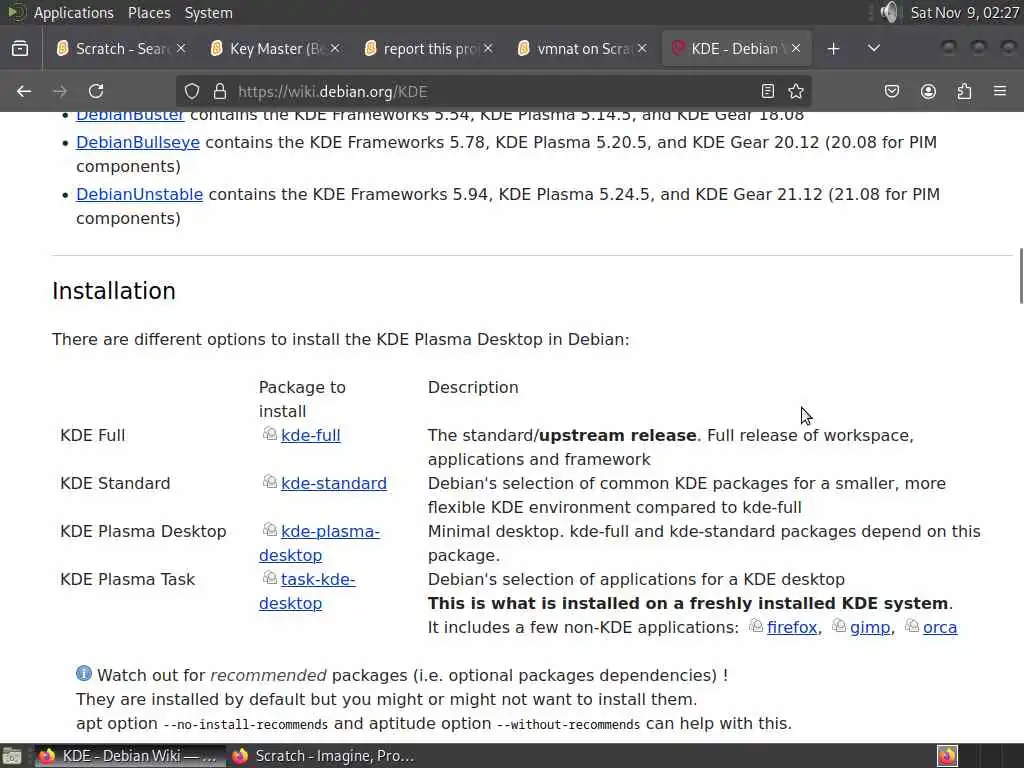This screenshot has width=1024, height=768.
Task: Open the firefox package link
Action: point(792,627)
